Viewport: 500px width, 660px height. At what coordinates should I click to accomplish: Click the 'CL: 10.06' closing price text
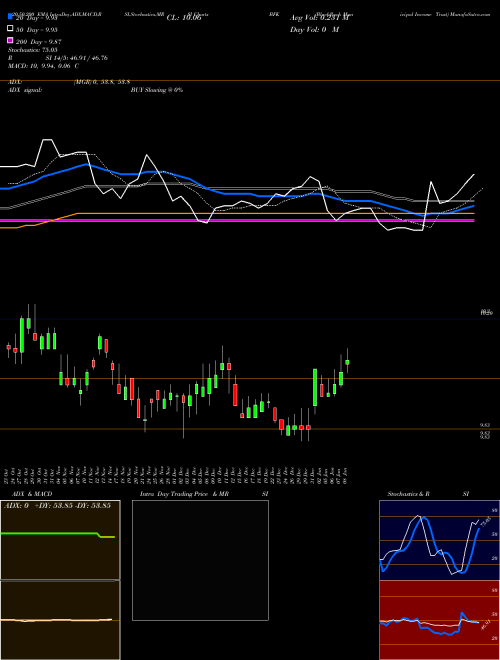click(x=184, y=18)
